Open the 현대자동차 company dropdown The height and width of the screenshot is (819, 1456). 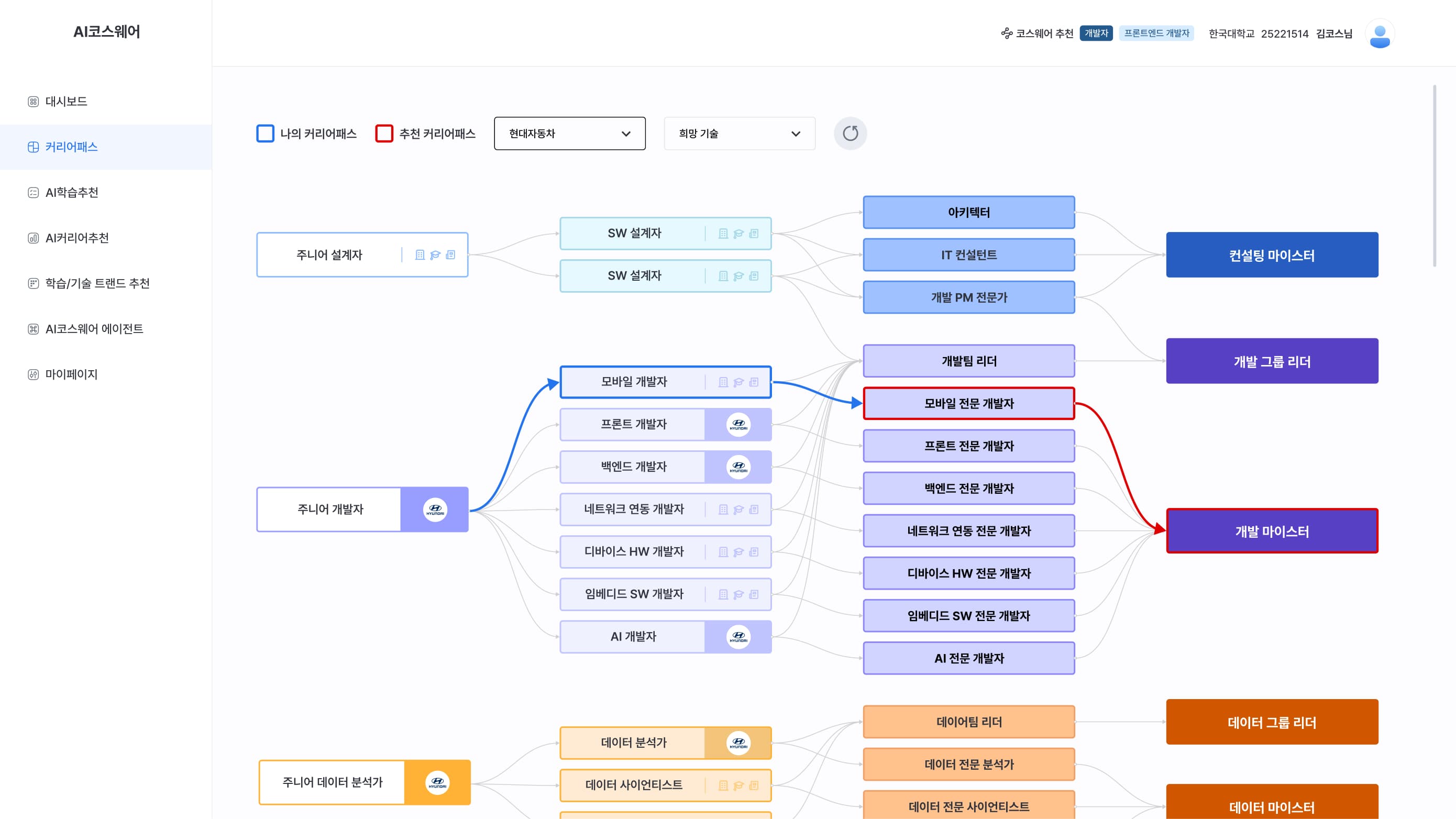click(569, 134)
